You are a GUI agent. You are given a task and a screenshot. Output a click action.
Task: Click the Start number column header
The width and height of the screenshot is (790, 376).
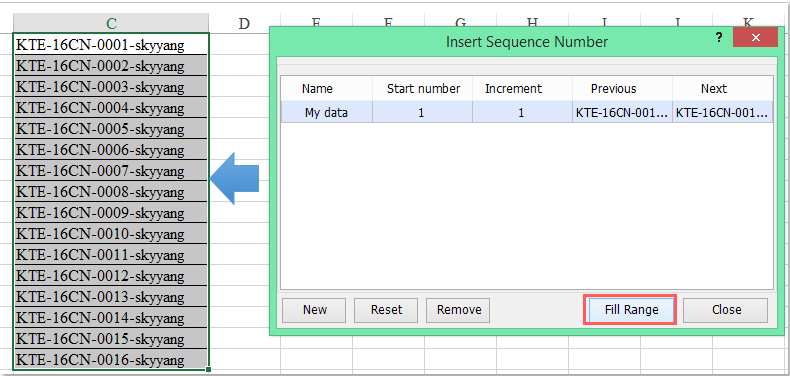[x=423, y=89]
